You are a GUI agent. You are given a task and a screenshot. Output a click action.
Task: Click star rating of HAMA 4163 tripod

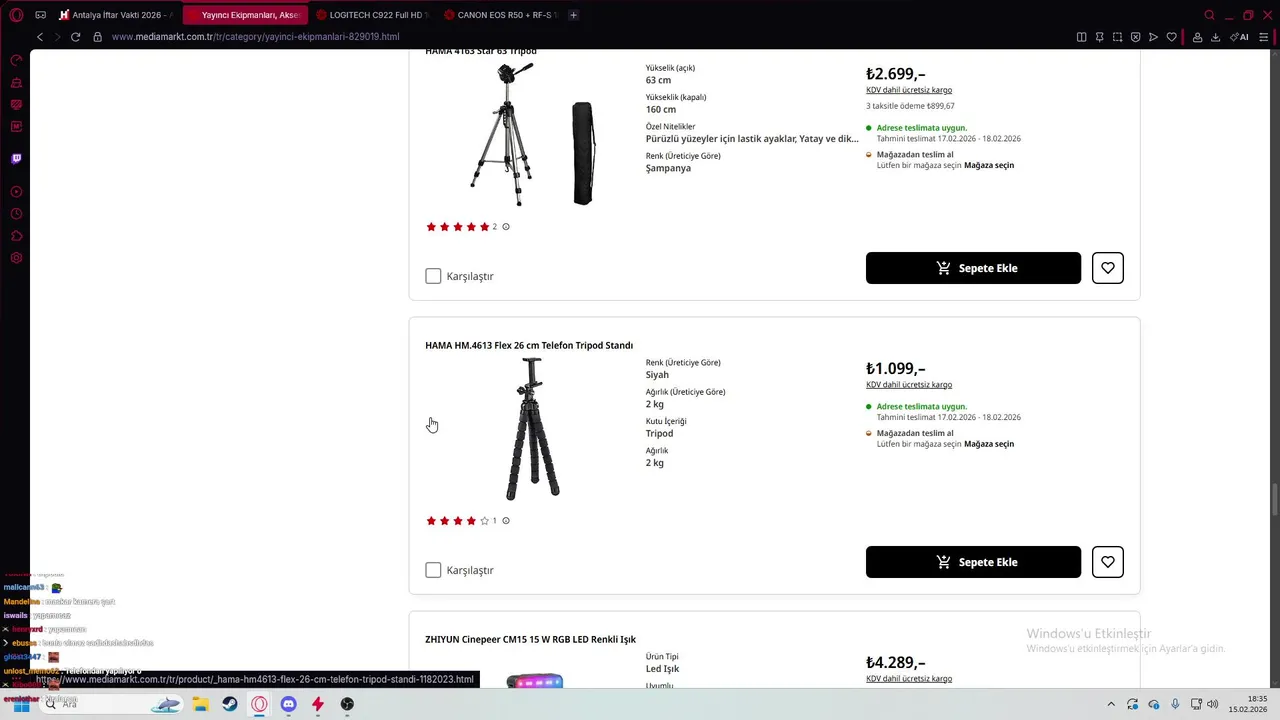coord(458,227)
